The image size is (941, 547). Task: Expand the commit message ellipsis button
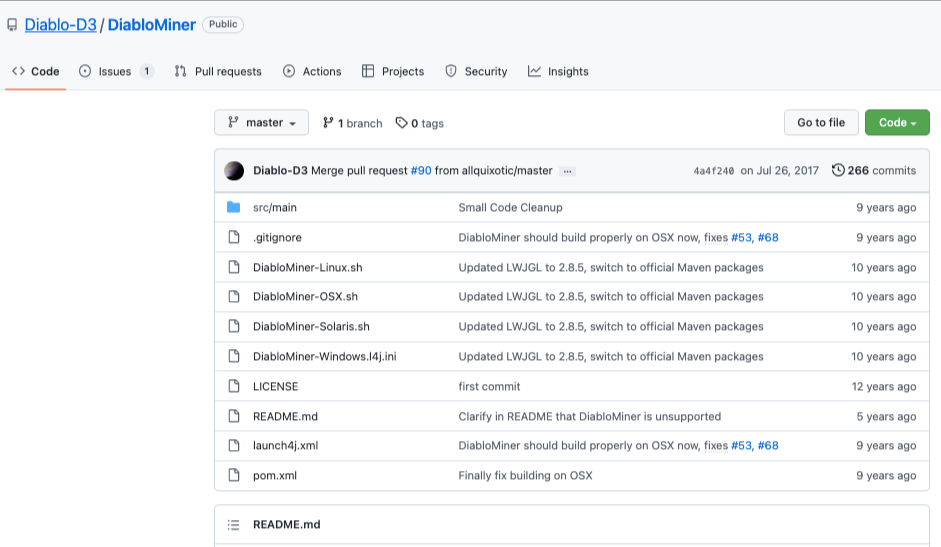tap(567, 171)
